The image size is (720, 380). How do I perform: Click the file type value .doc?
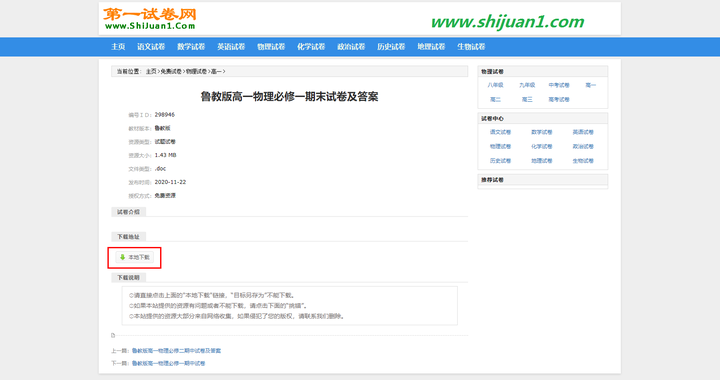160,168
